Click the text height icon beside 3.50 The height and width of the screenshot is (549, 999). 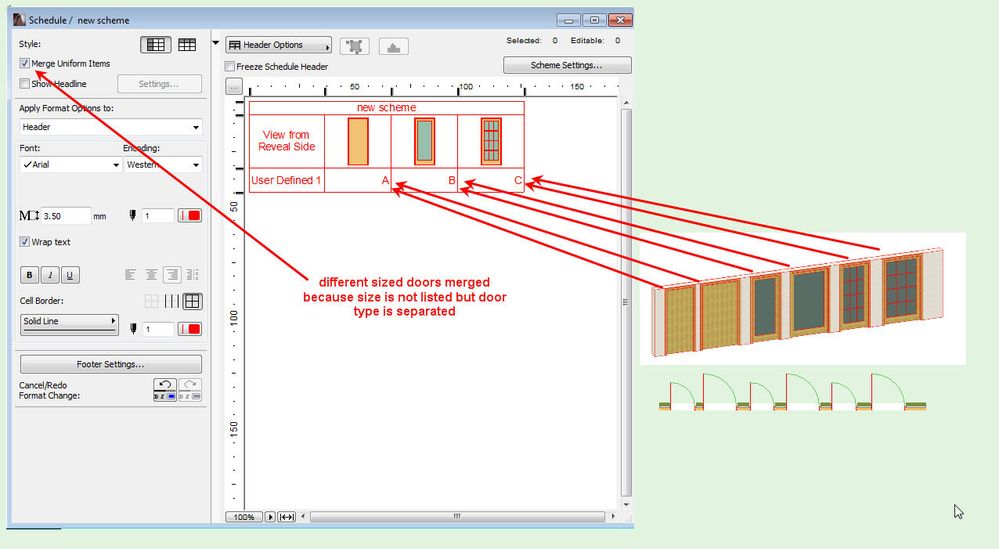coord(29,216)
